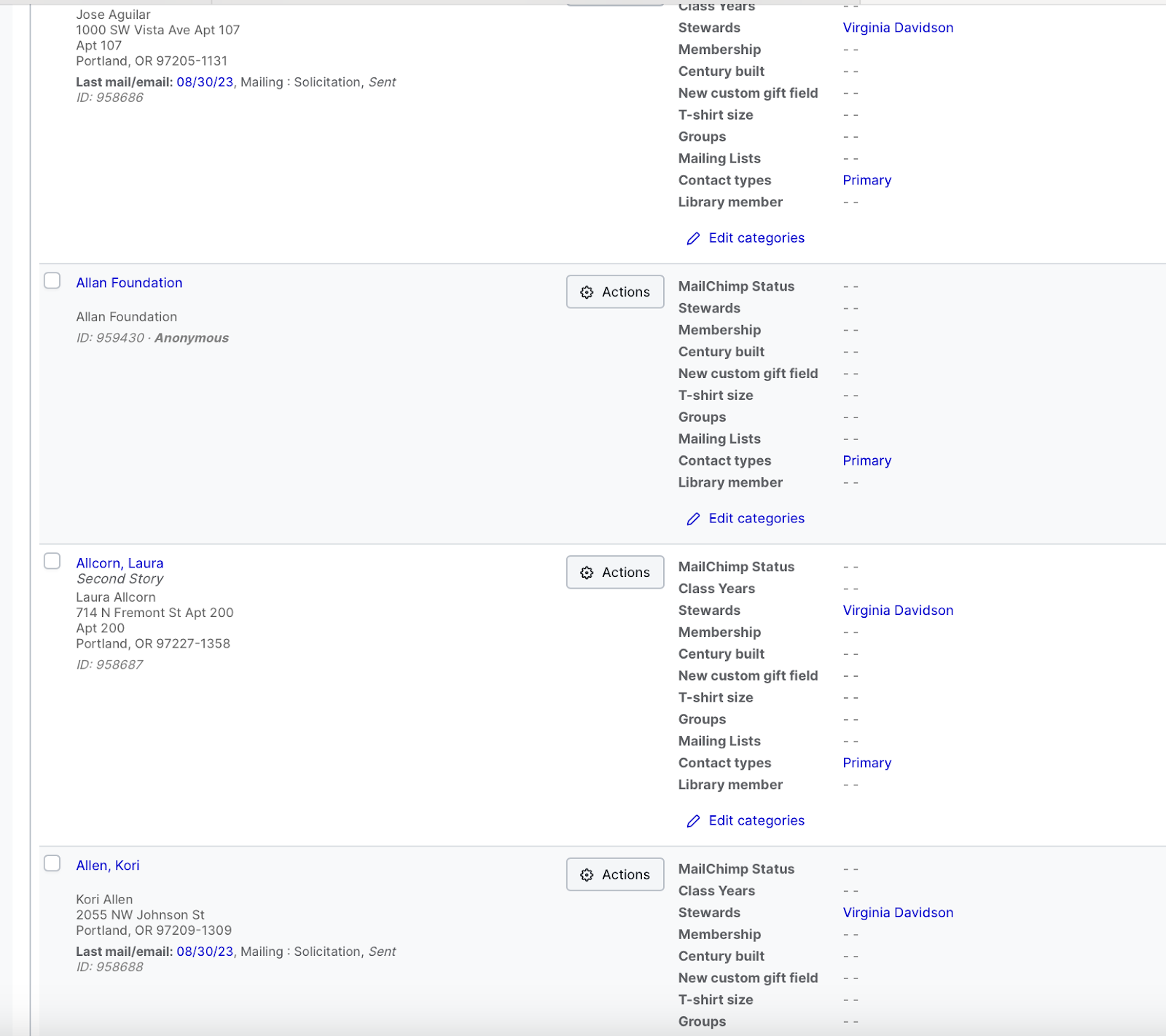Open the Allen, Kori constituent link

click(x=108, y=866)
